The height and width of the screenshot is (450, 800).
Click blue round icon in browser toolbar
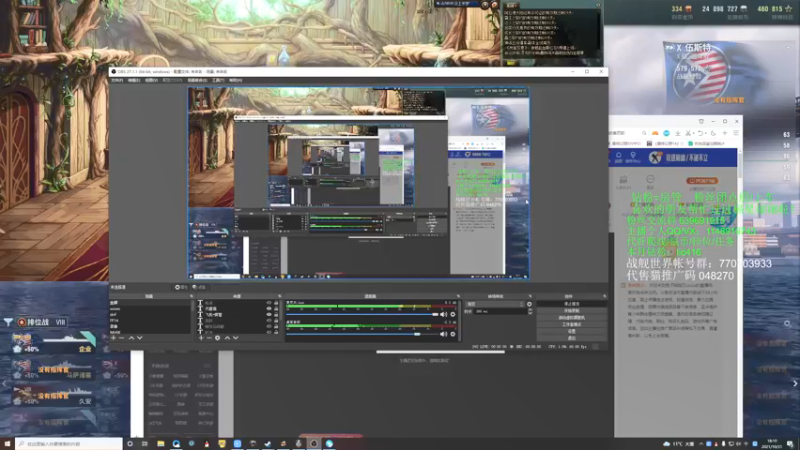click(x=666, y=133)
